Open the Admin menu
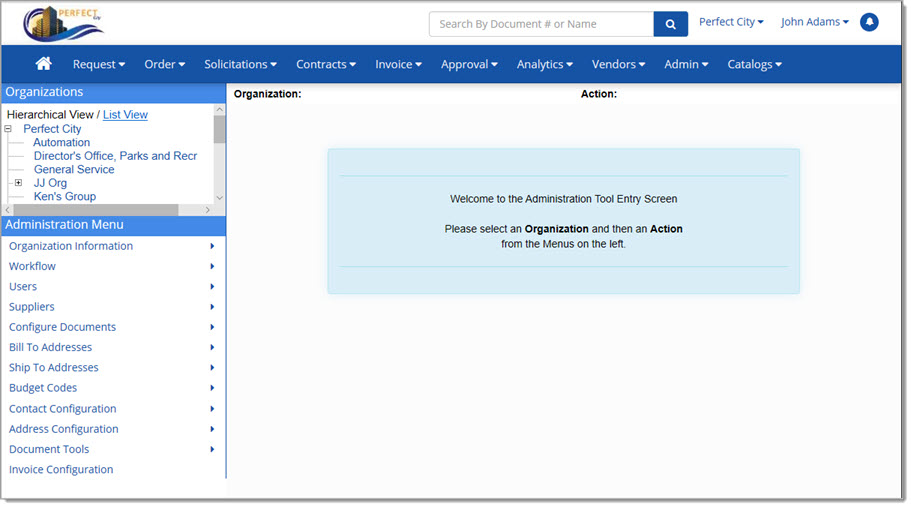911x507 pixels. coord(686,64)
